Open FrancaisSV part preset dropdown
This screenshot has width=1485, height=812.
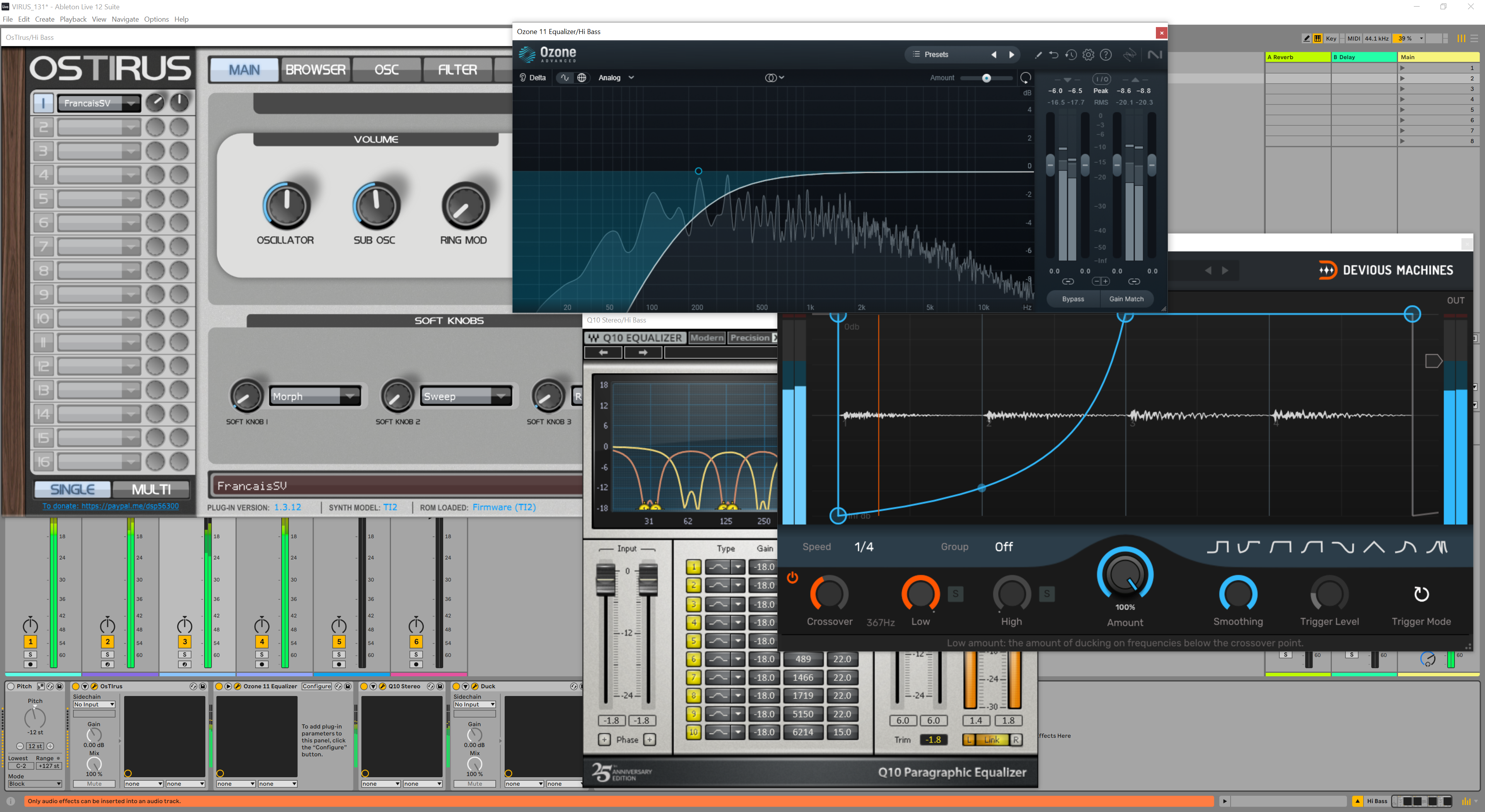coord(131,103)
